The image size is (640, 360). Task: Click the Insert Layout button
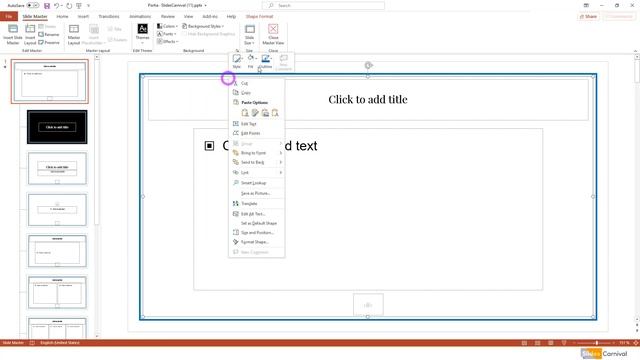click(30, 34)
